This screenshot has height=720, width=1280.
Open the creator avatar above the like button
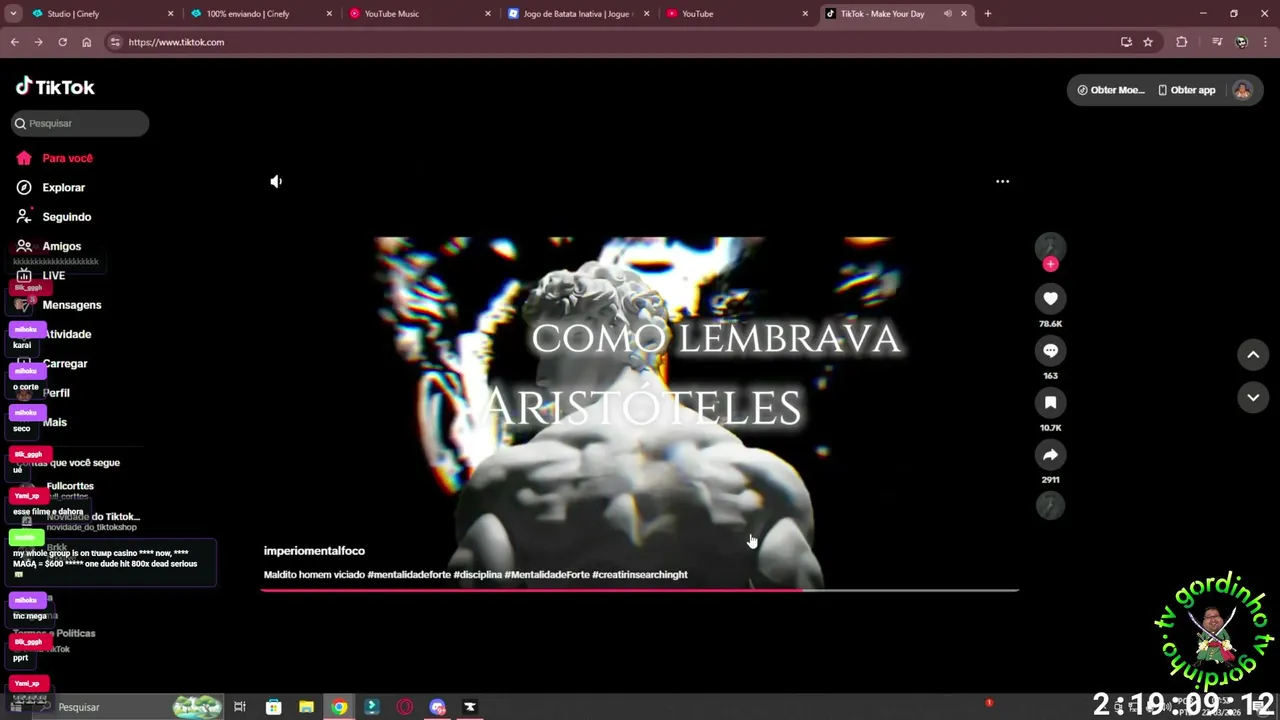pos(1050,247)
